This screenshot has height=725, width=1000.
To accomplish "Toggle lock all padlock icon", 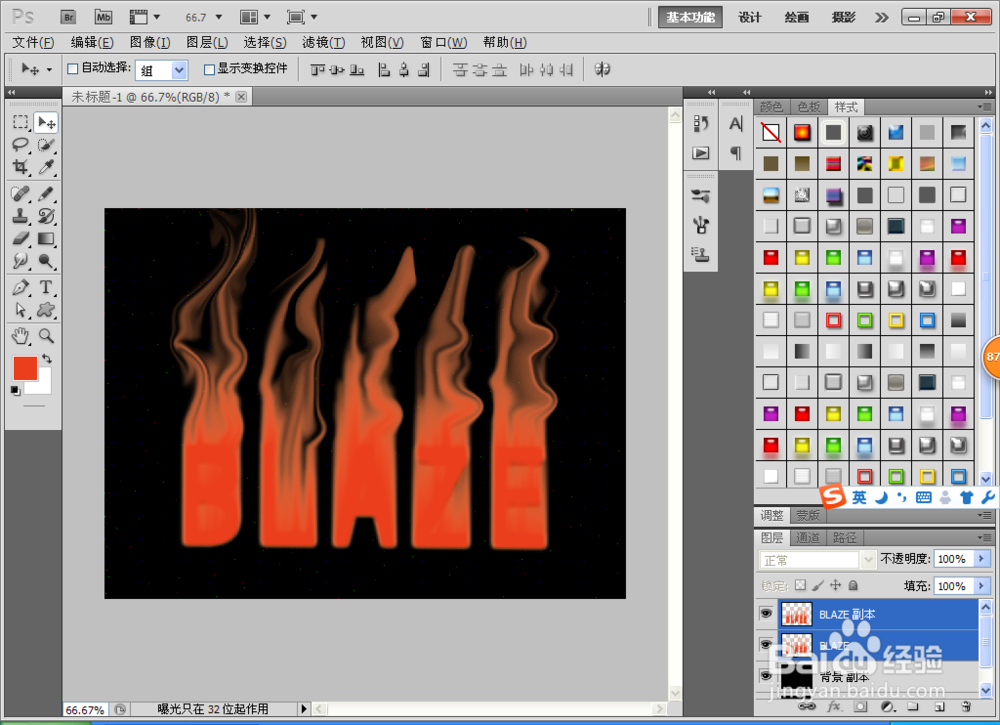I will pos(853,585).
